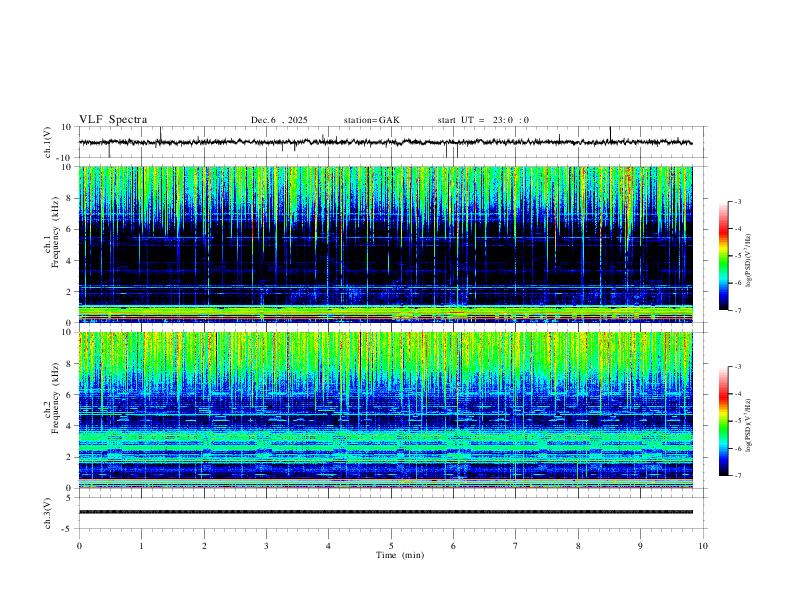Click the "-5" tick on the ch.3 voltage axis
The width and height of the screenshot is (792, 612).
67,529
